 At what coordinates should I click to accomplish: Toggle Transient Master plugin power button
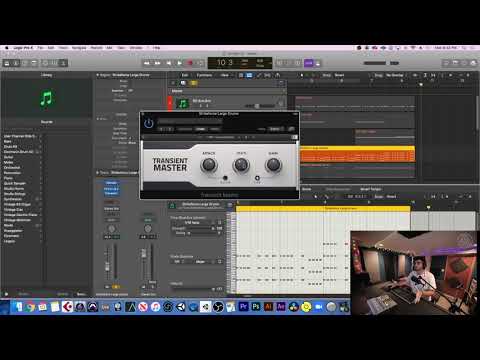(x=149, y=123)
